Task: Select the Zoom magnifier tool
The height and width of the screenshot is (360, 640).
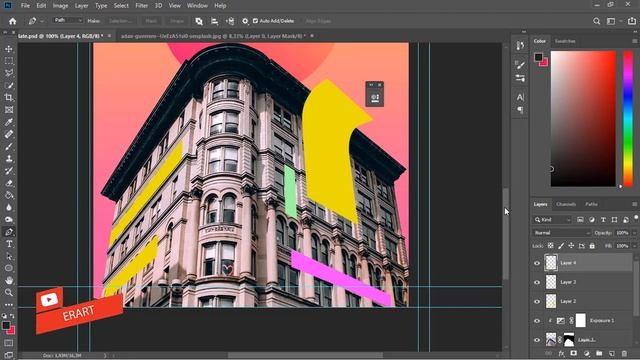Action: tap(9, 293)
